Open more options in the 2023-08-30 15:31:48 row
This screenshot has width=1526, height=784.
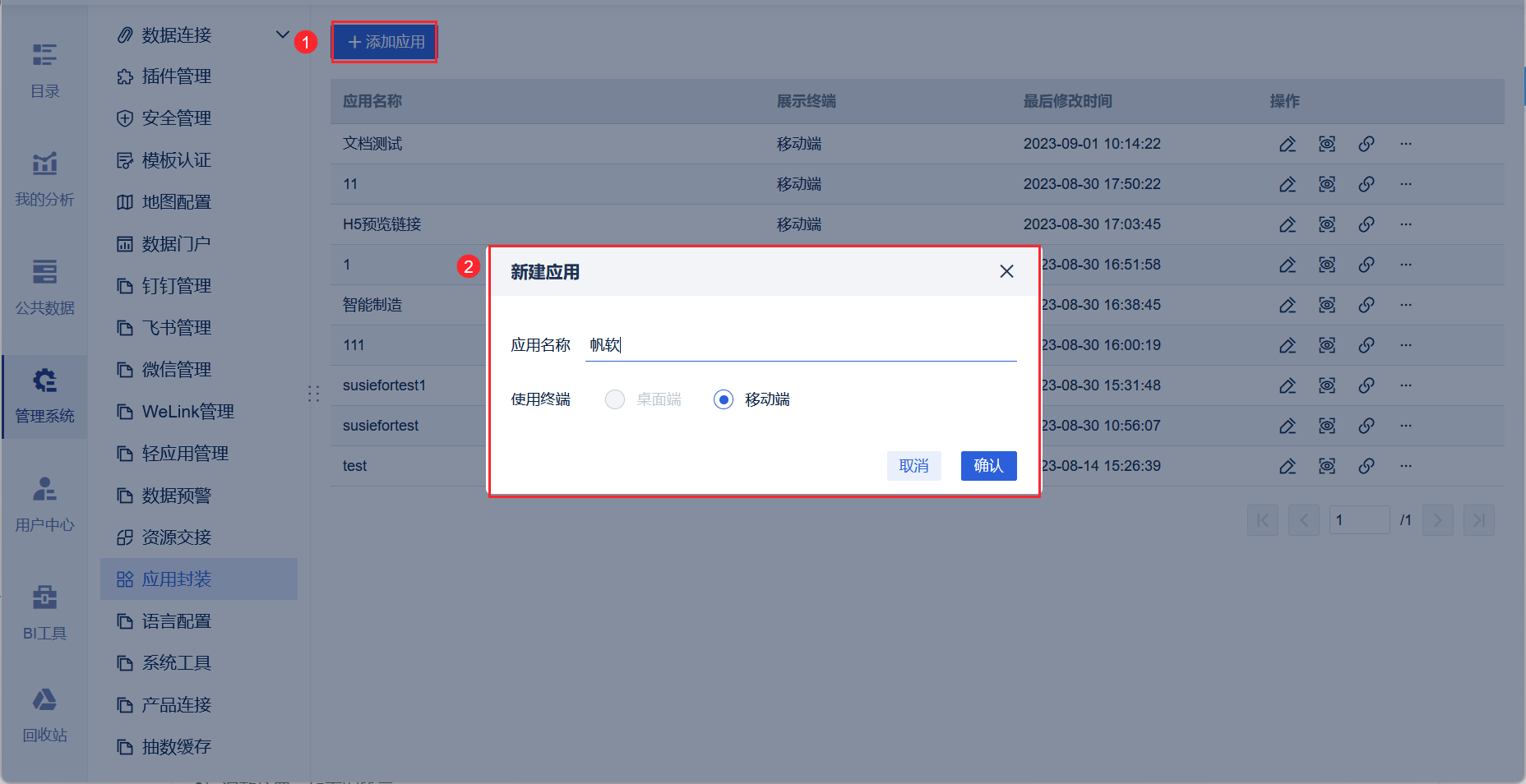(x=1406, y=385)
